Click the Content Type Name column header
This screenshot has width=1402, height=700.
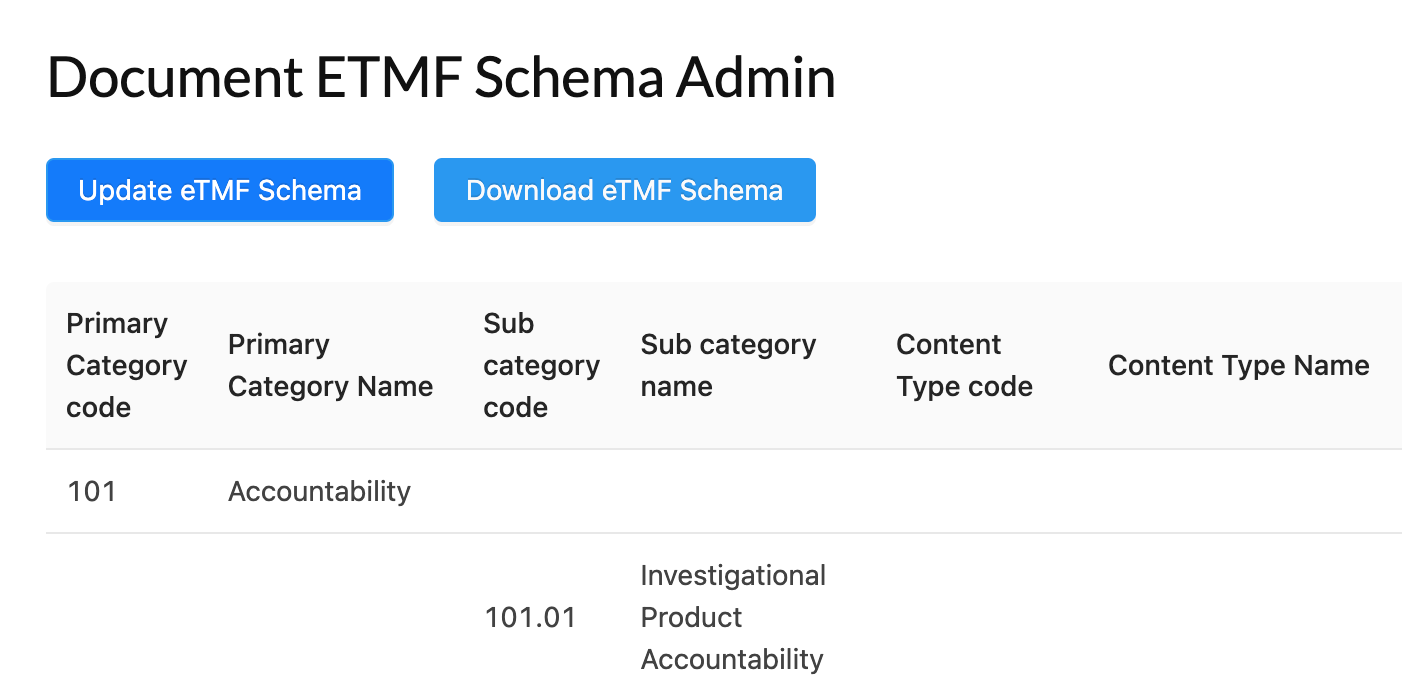[1238, 366]
